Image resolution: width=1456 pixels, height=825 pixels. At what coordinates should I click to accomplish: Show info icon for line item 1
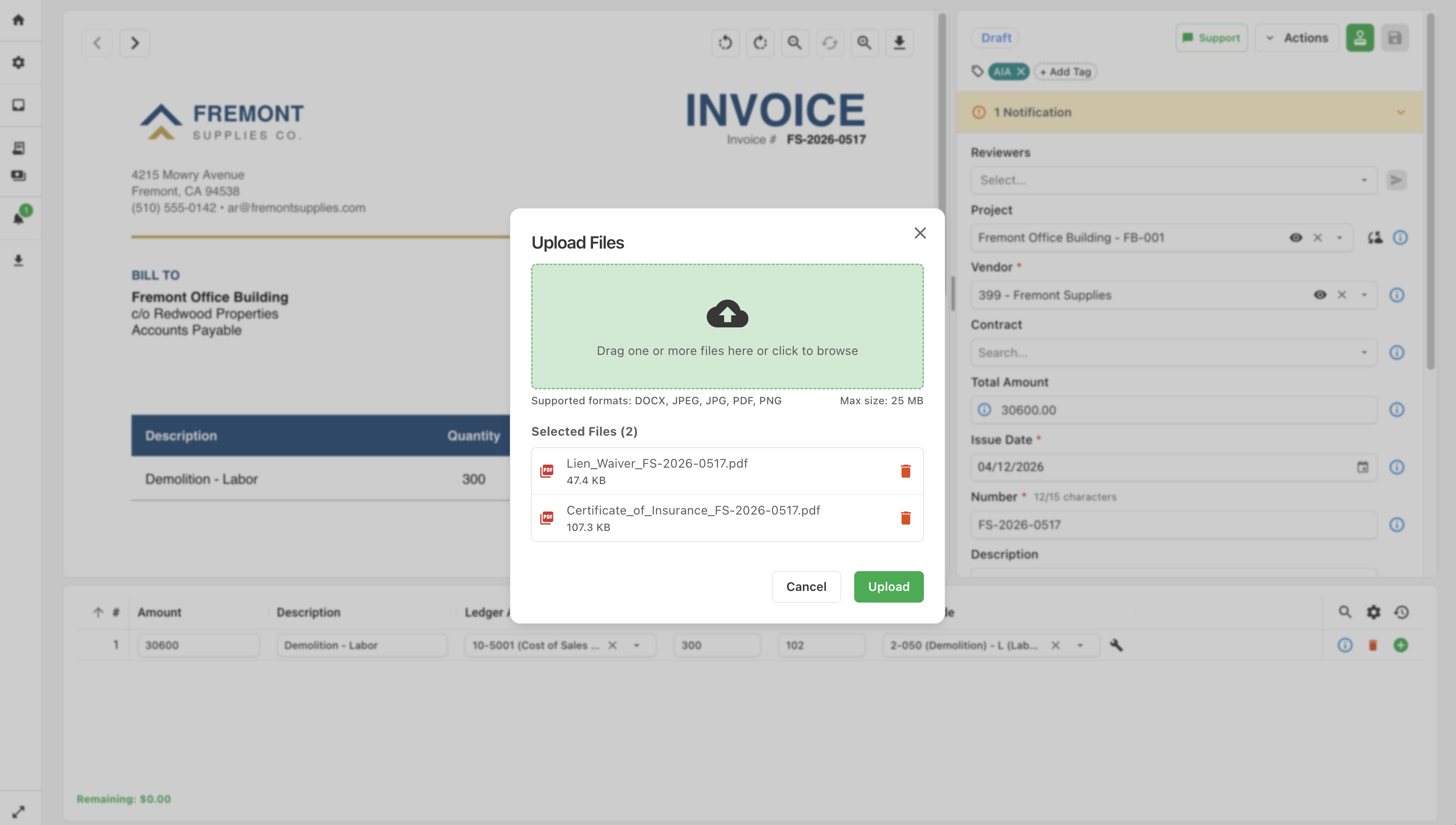coord(1345,645)
